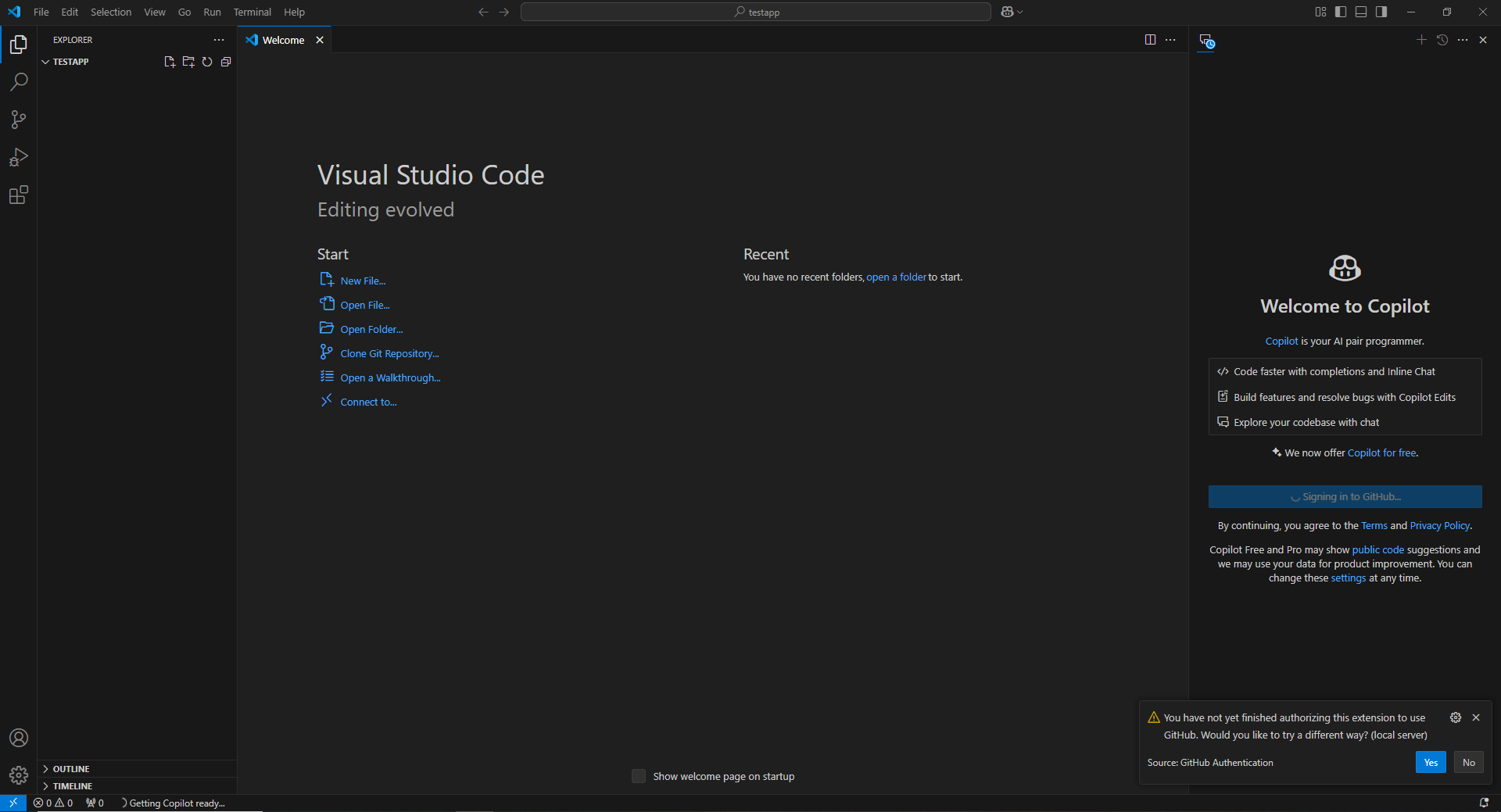Viewport: 1501px width, 812px height.
Task: Click the 'open a folder' link
Action: 896,277
